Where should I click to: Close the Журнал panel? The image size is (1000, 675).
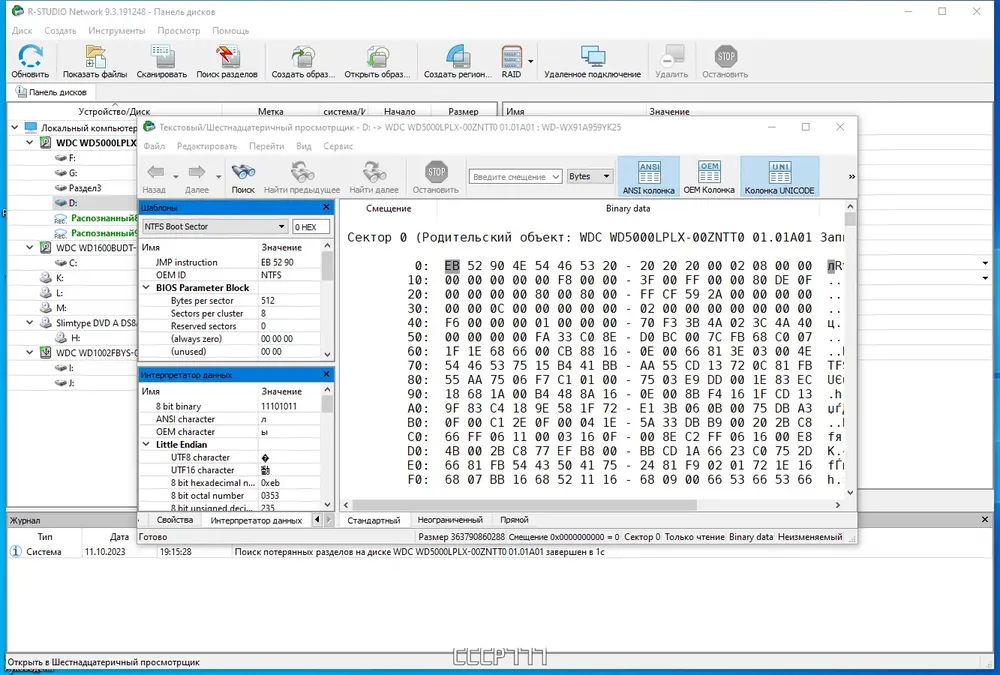coord(985,520)
